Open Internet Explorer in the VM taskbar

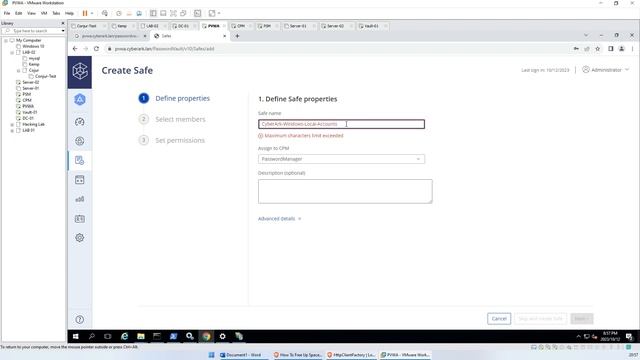[124, 336]
